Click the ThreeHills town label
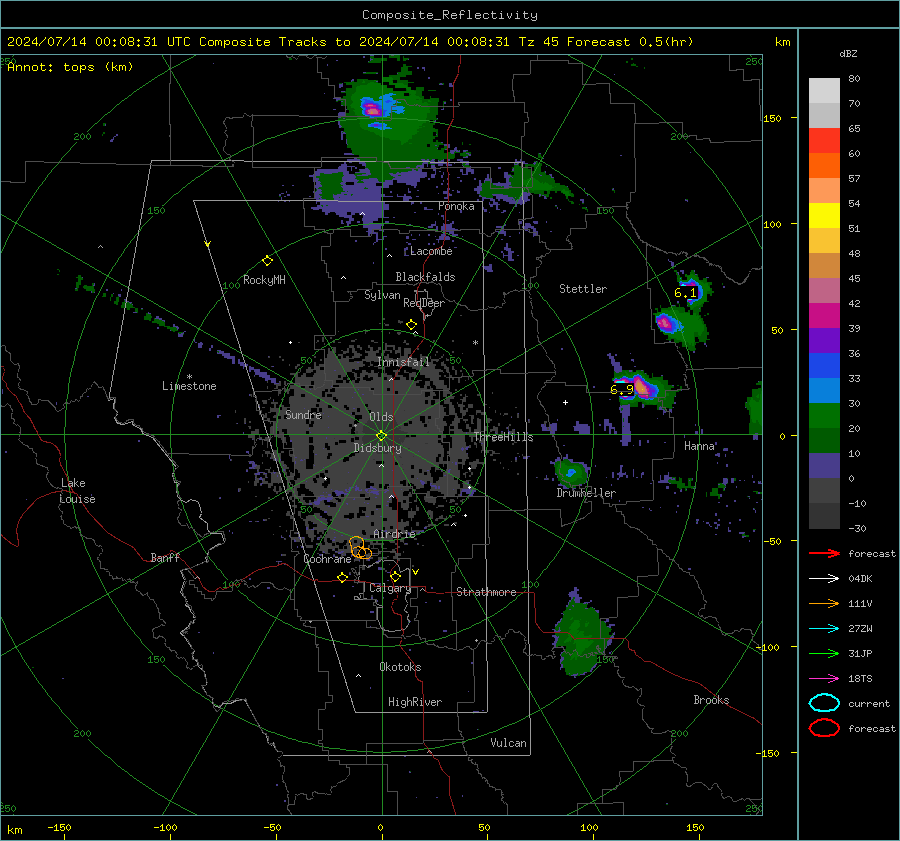This screenshot has width=900, height=841. pyautogui.click(x=503, y=437)
